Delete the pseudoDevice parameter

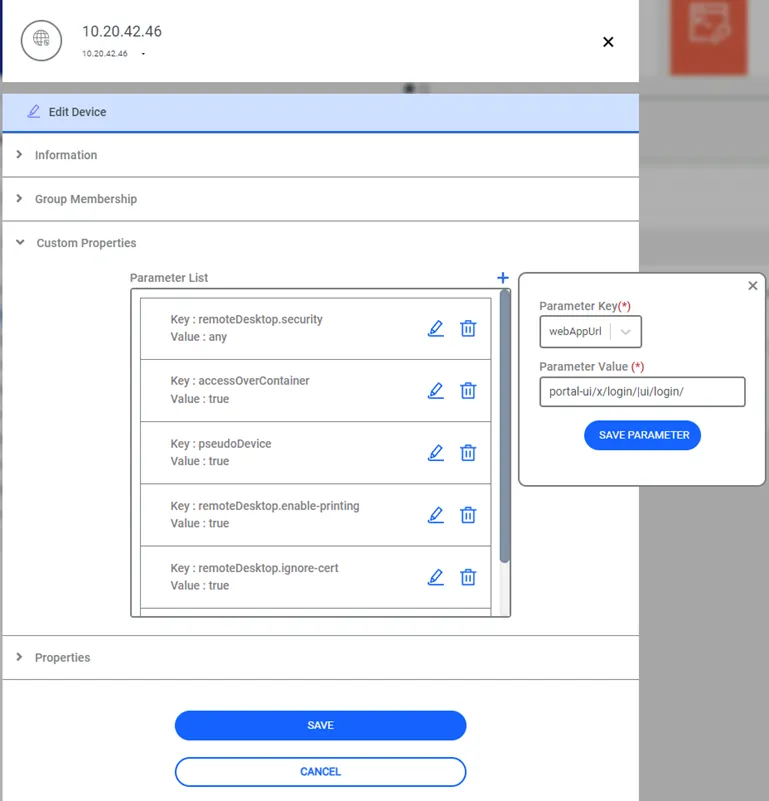[468, 453]
